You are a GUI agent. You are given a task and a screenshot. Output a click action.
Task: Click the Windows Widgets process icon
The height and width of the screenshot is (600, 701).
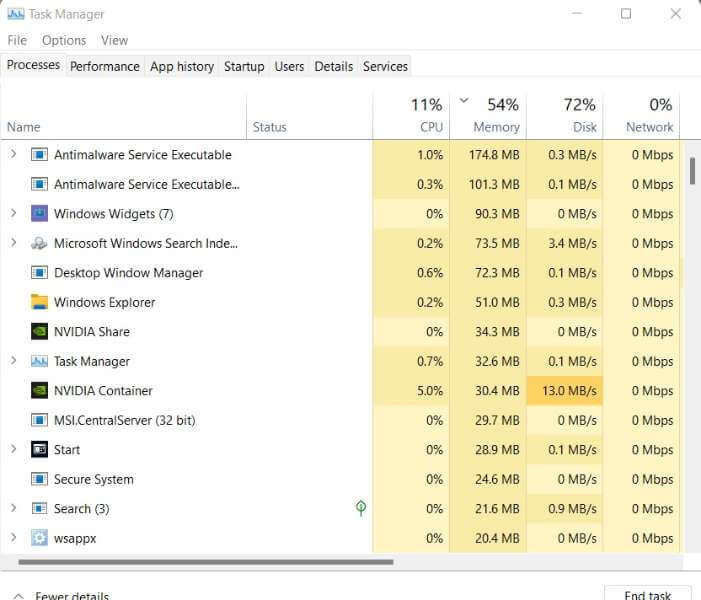(x=39, y=214)
